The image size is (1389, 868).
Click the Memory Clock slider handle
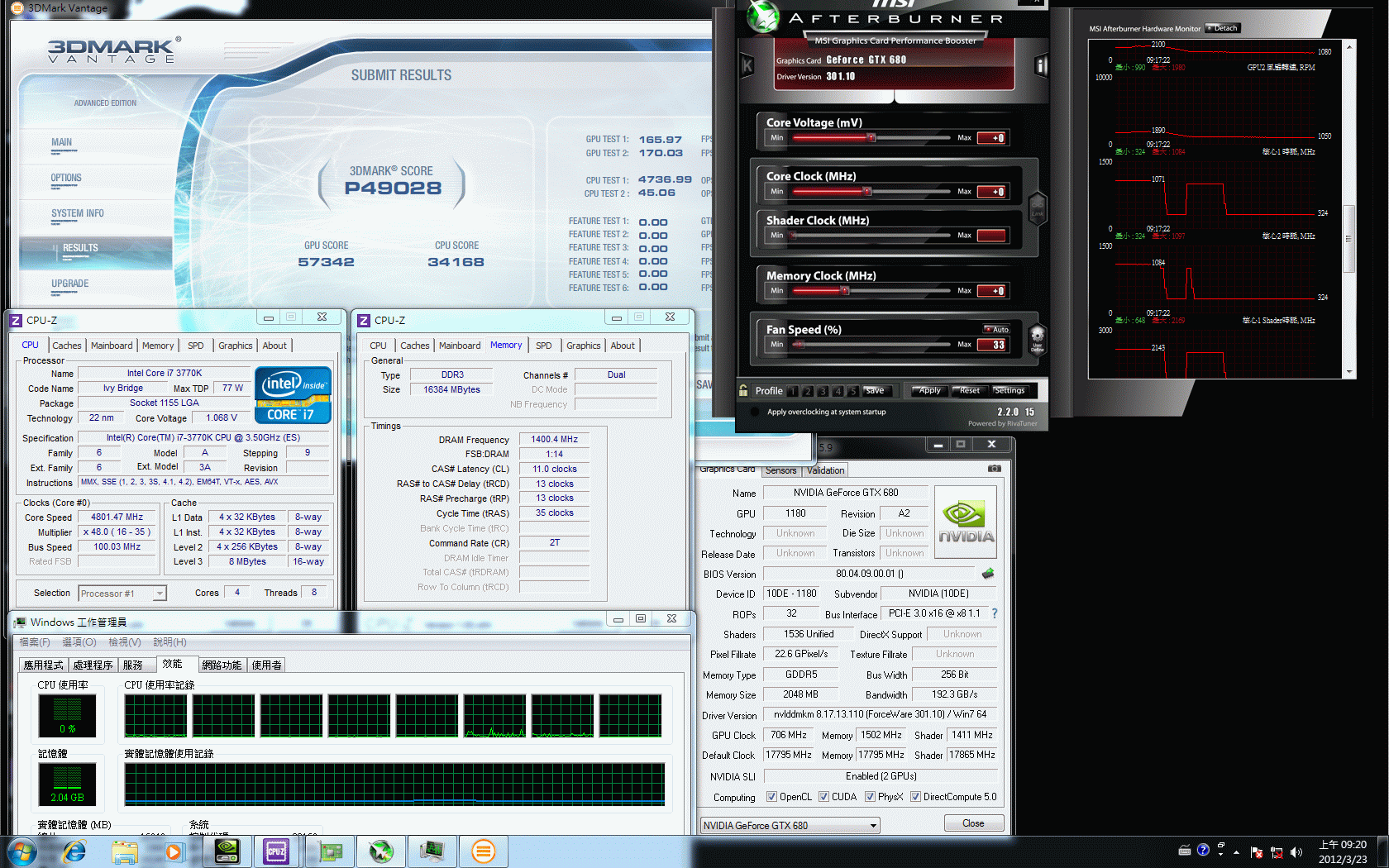[844, 291]
